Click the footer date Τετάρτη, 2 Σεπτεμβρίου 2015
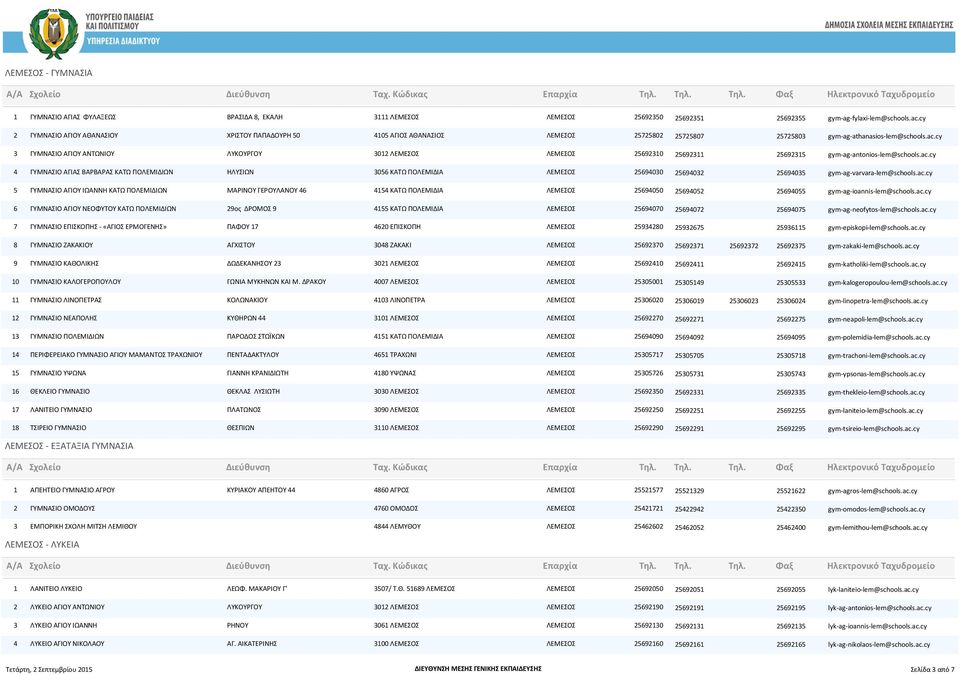 point(49,669)
